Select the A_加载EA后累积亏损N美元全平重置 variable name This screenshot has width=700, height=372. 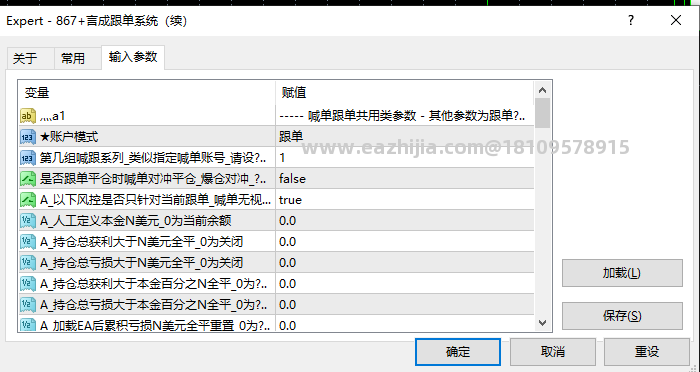click(155, 326)
